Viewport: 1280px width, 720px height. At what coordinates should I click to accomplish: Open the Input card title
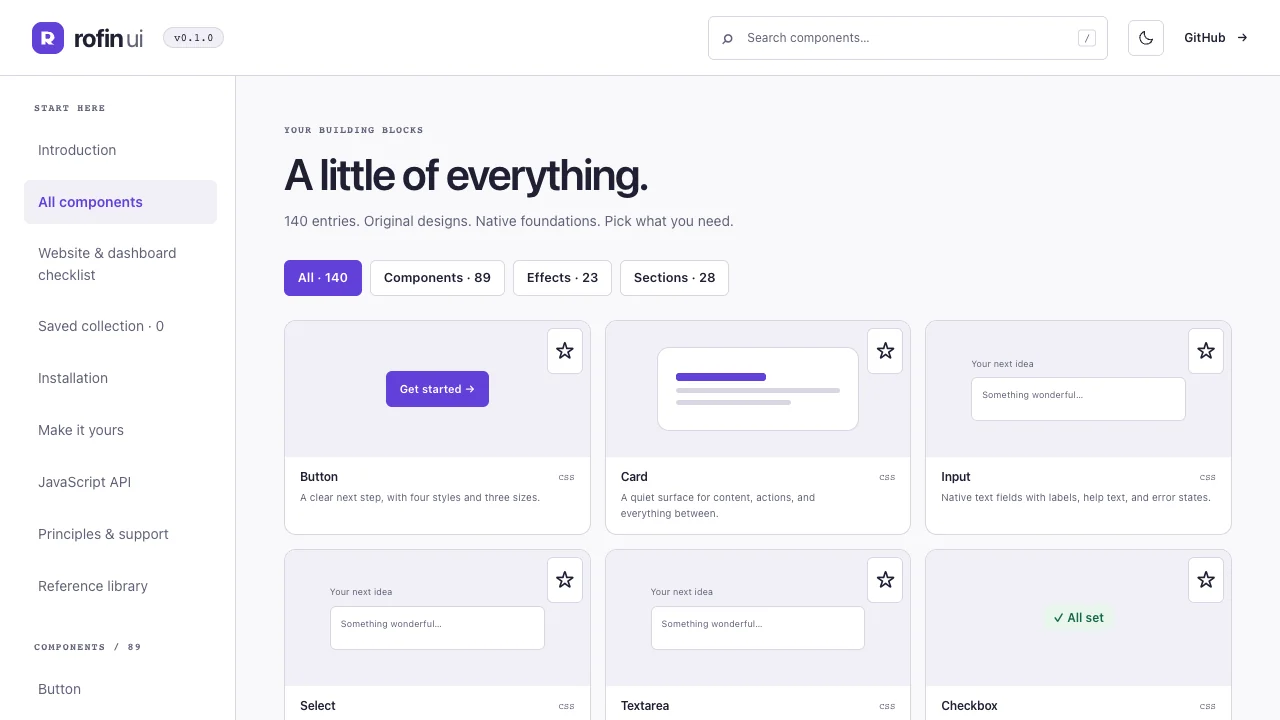[956, 477]
